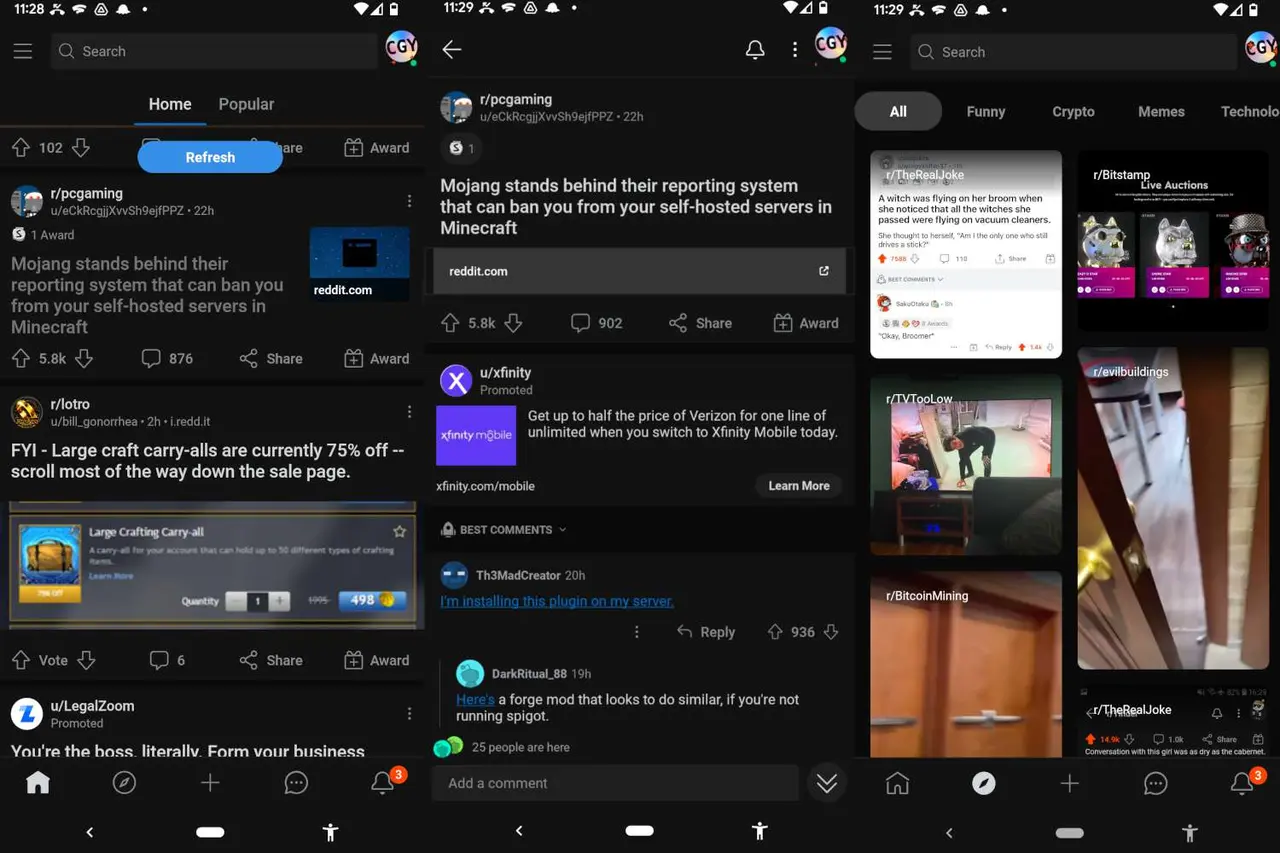
Task: Select the Funny category chip
Action: point(985,112)
